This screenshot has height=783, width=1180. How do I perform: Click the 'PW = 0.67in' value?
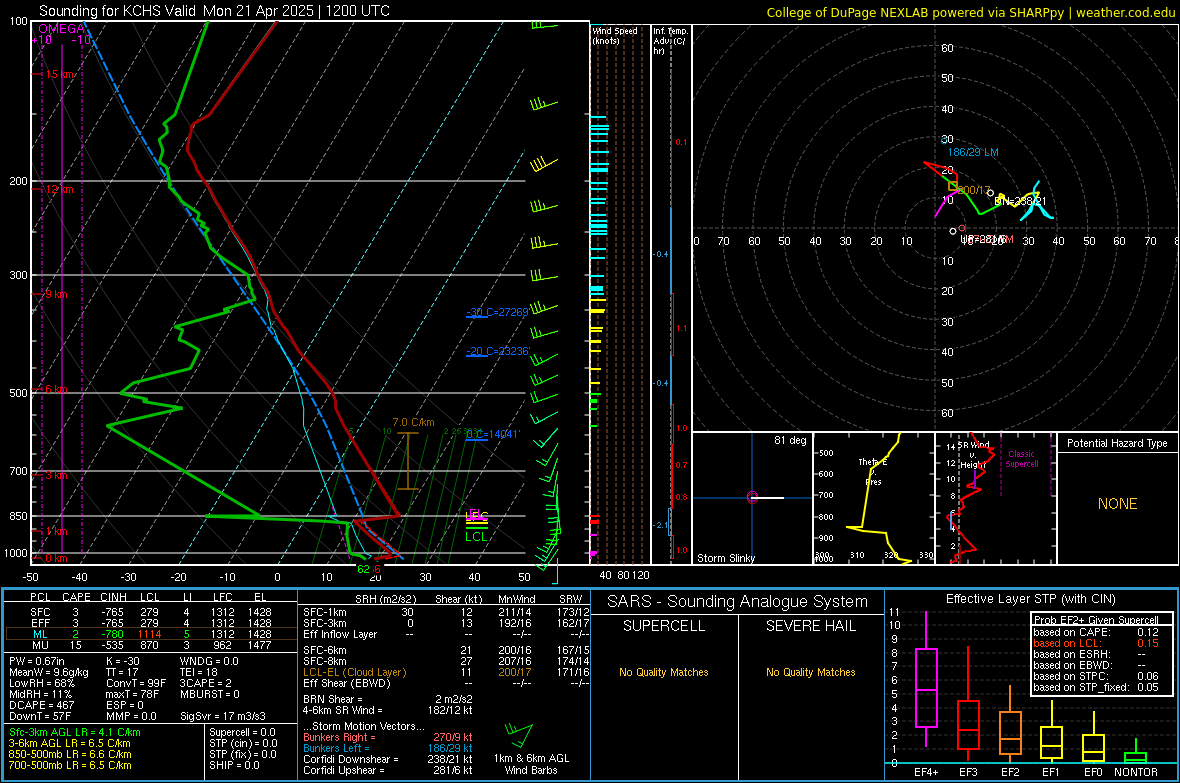tap(37, 661)
